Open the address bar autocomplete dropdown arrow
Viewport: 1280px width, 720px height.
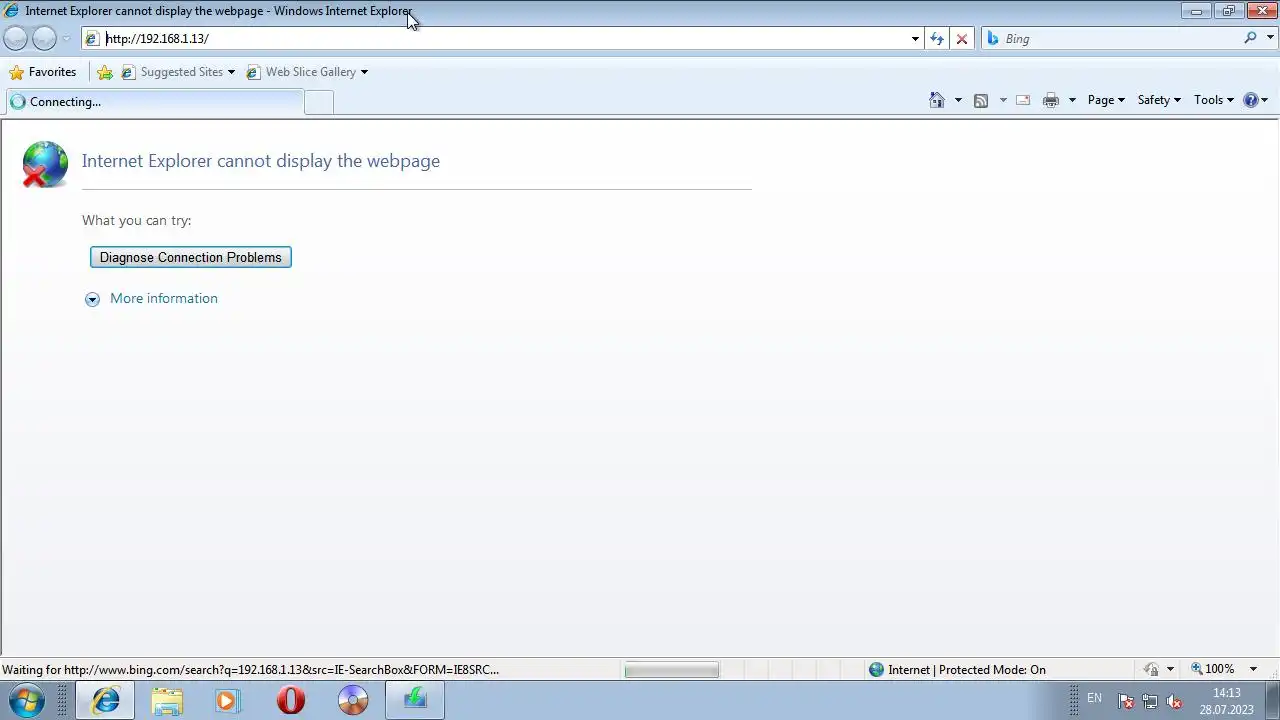click(915, 39)
